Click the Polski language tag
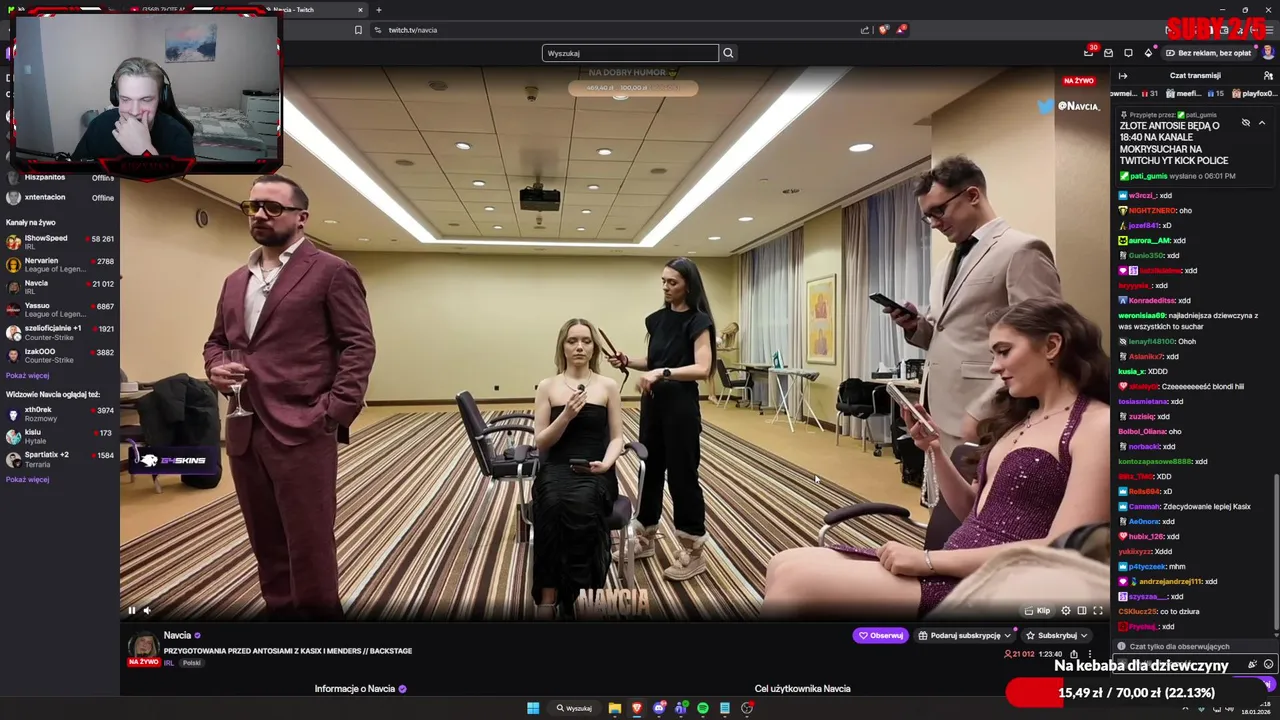This screenshot has height=720, width=1280. (x=192, y=663)
